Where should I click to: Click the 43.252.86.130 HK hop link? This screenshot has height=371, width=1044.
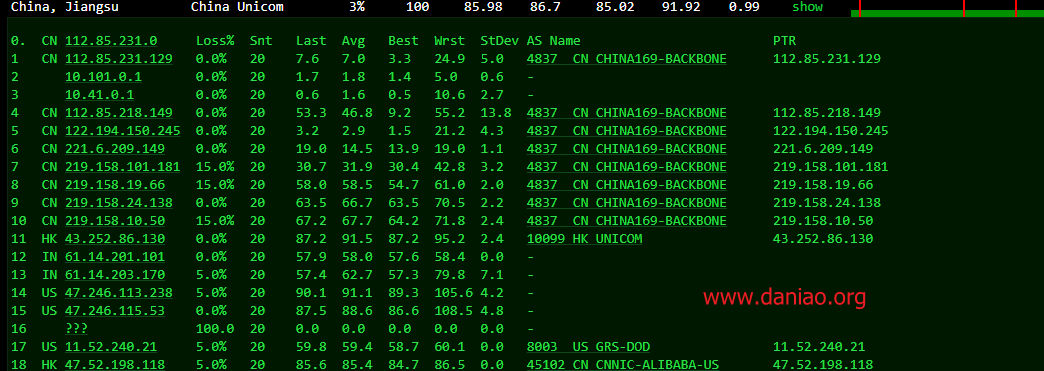(x=115, y=238)
